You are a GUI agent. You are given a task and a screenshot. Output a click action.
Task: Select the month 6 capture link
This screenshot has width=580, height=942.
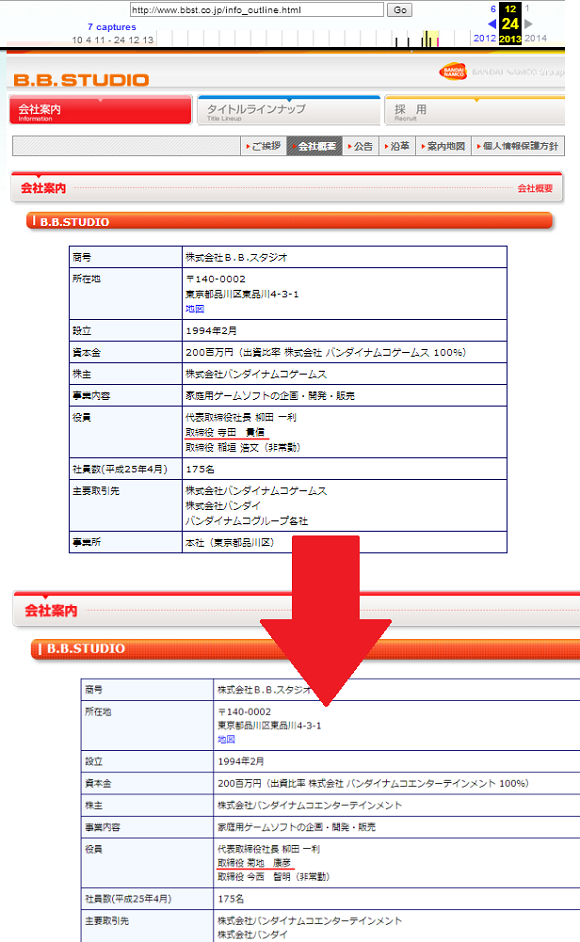493,9
